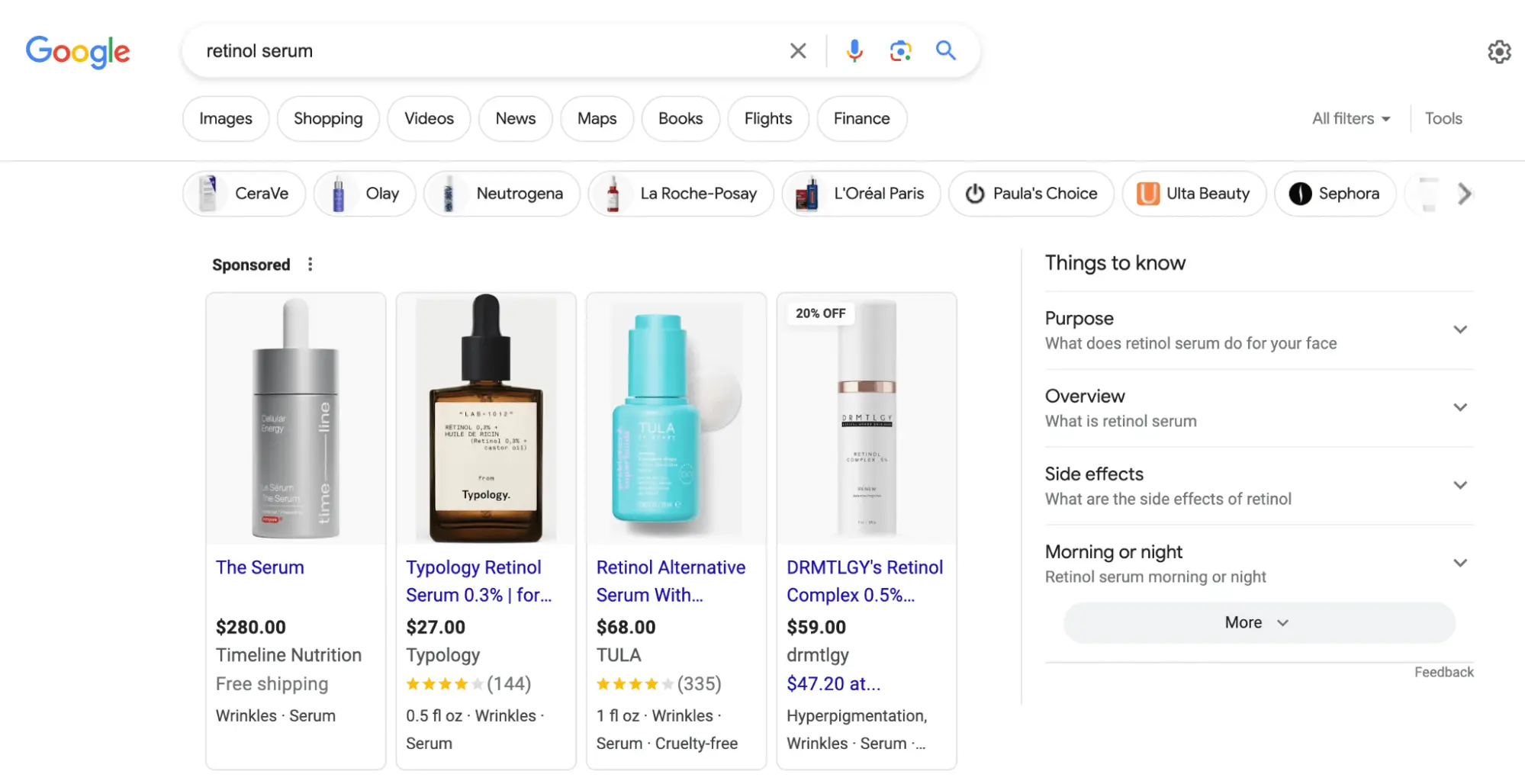The image size is (1525, 784).
Task: Click the Sponsored label
Action: (x=251, y=265)
